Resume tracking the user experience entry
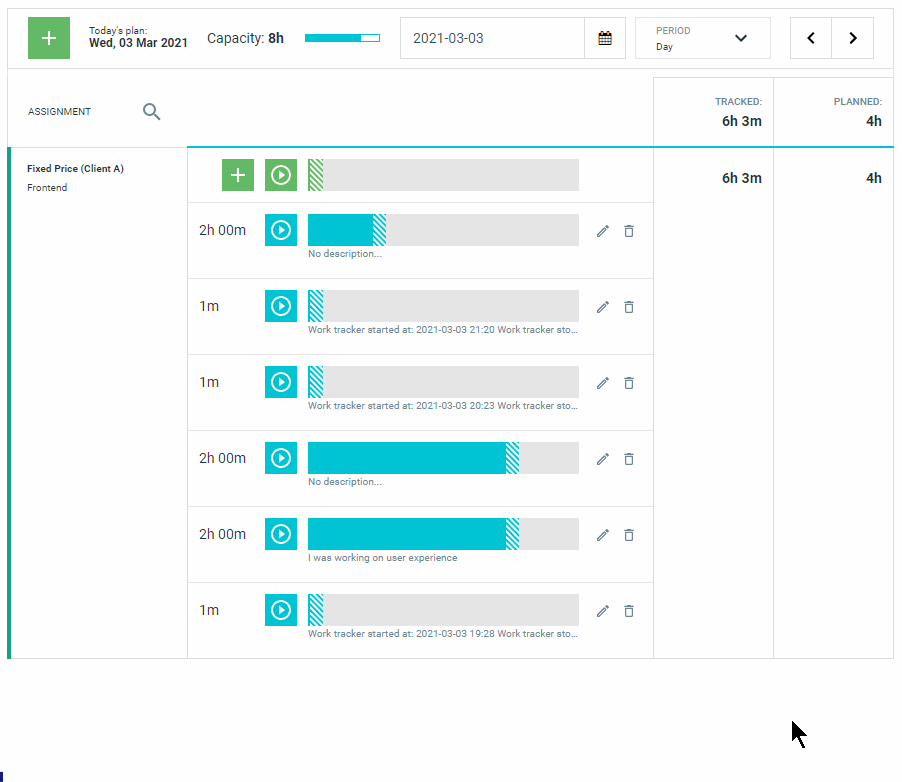 [281, 534]
